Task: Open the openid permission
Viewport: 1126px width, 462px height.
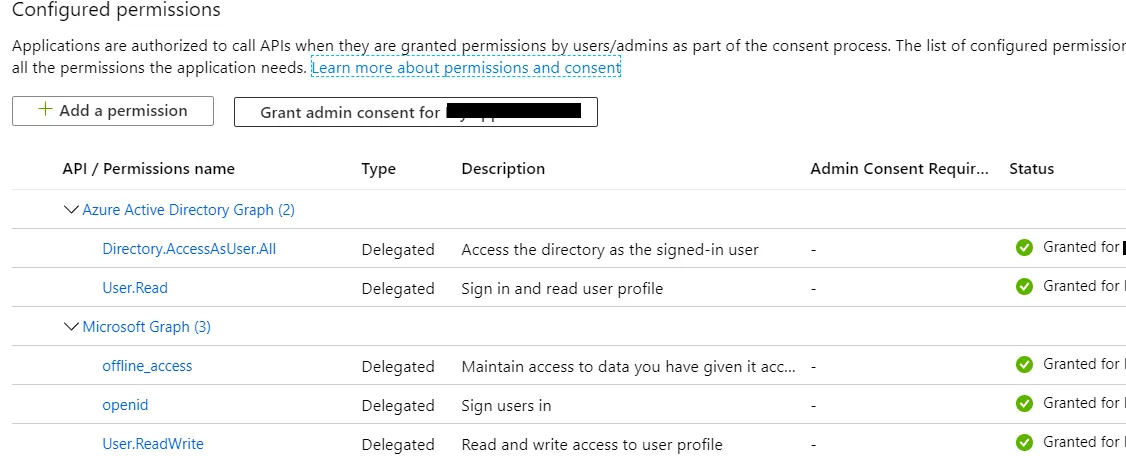Action: pyautogui.click(x=125, y=405)
